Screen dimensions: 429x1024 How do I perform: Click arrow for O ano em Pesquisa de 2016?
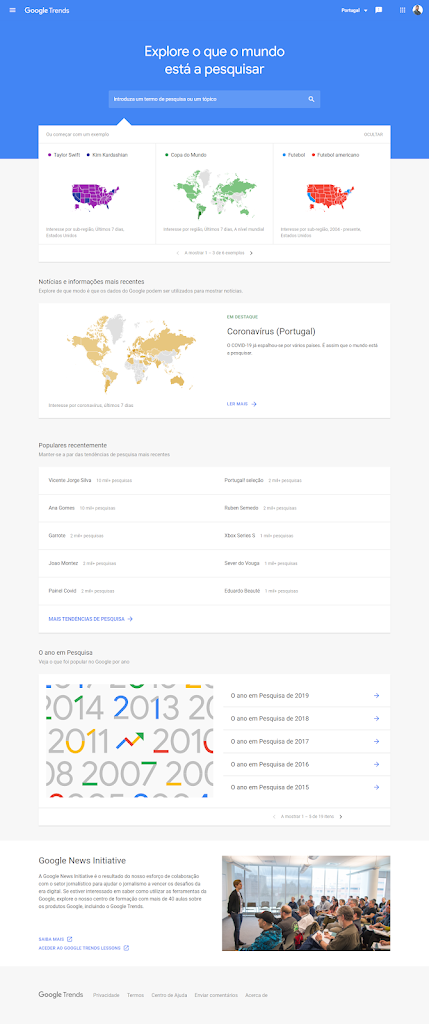[376, 764]
